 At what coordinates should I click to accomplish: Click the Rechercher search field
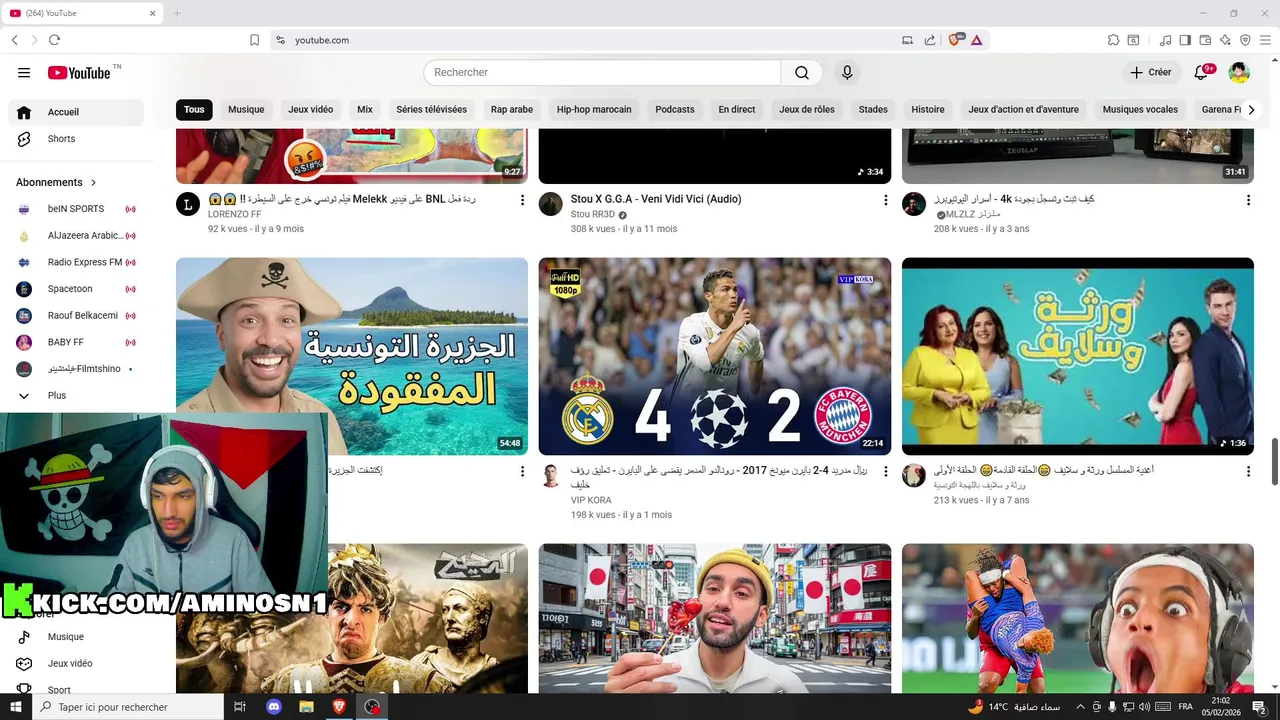602,72
